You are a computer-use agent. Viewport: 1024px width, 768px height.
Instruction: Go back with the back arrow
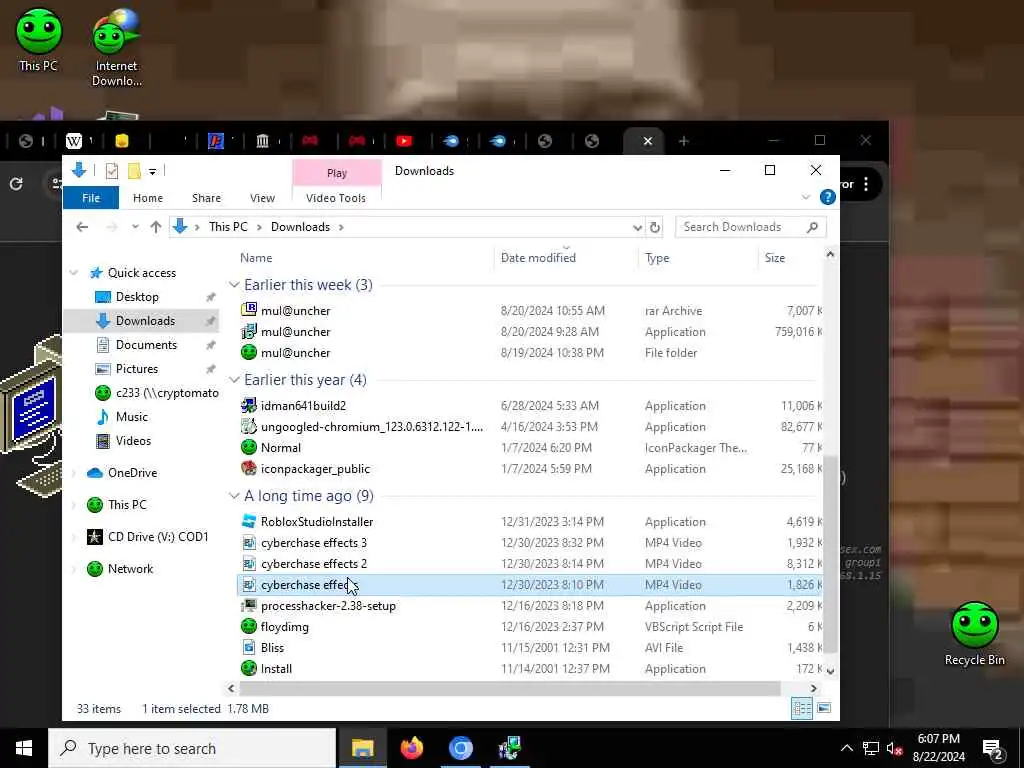tap(82, 227)
